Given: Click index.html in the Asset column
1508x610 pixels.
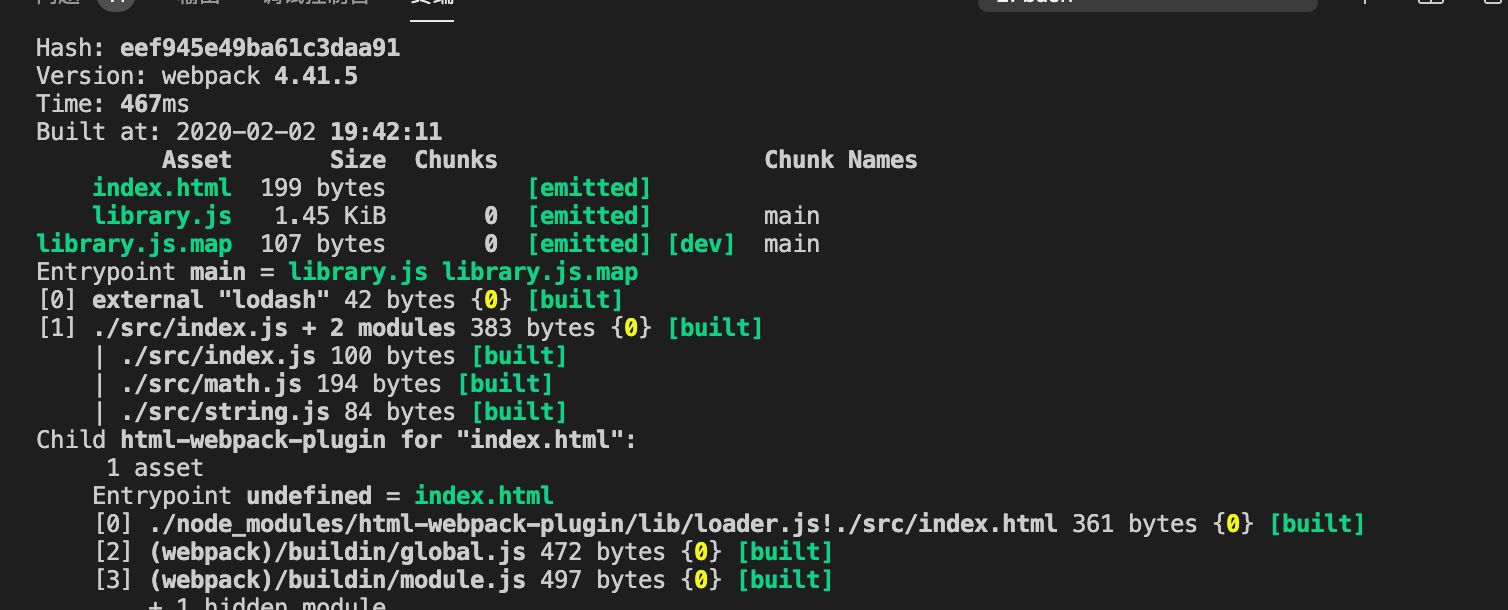Looking at the screenshot, I should [162, 188].
